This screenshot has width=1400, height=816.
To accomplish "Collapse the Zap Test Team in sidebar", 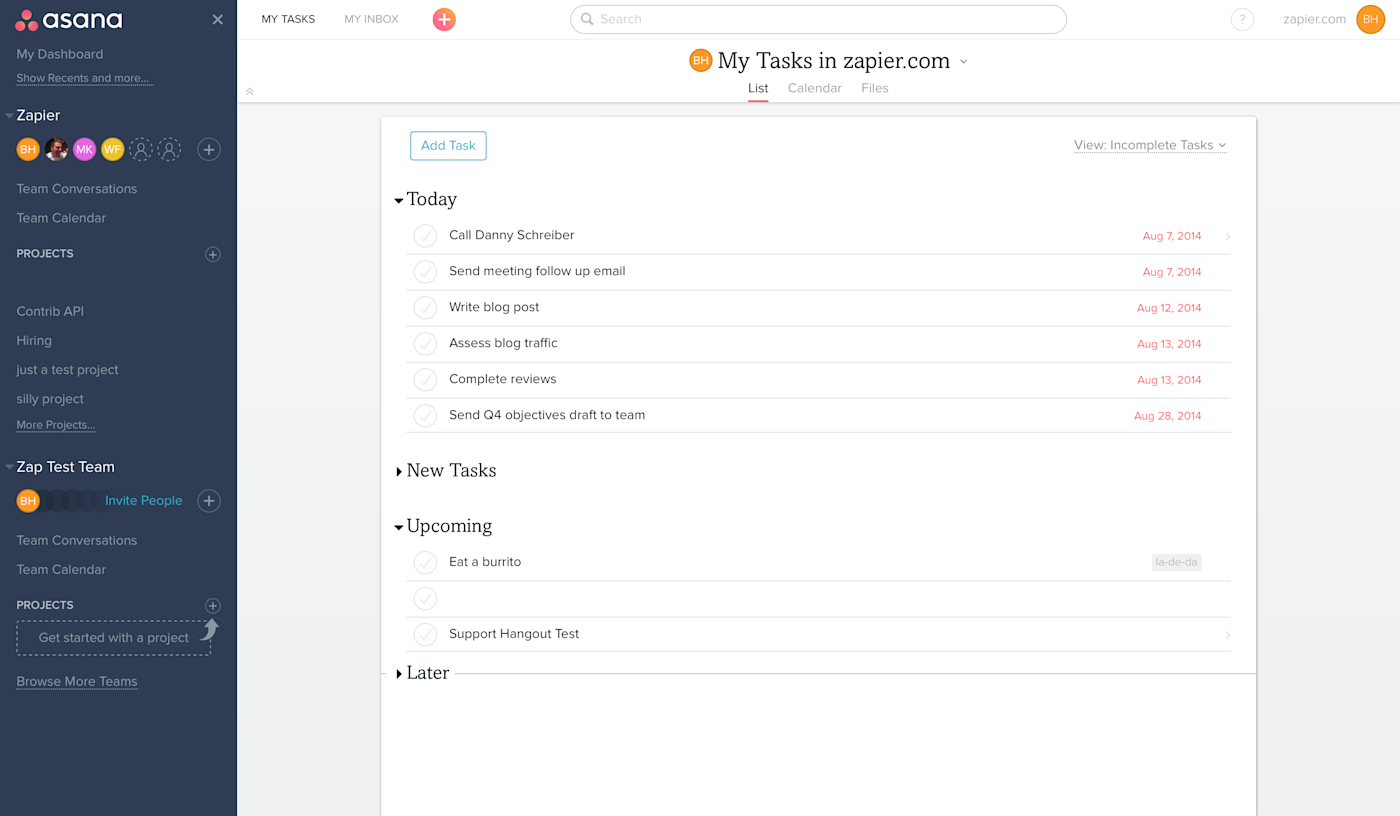I will tap(9, 467).
